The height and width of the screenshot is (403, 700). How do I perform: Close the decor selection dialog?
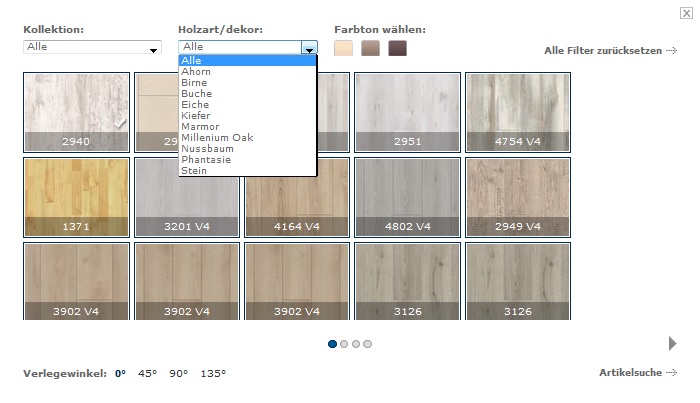[686, 13]
